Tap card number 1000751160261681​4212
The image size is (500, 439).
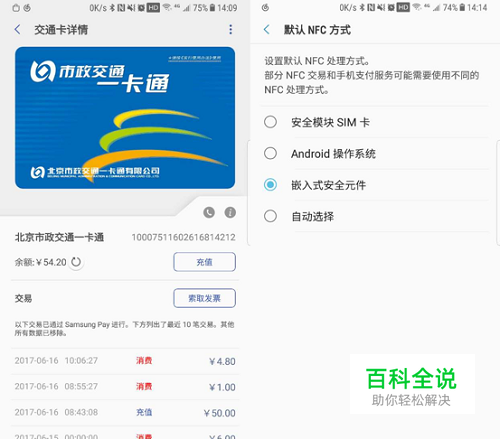pos(183,237)
